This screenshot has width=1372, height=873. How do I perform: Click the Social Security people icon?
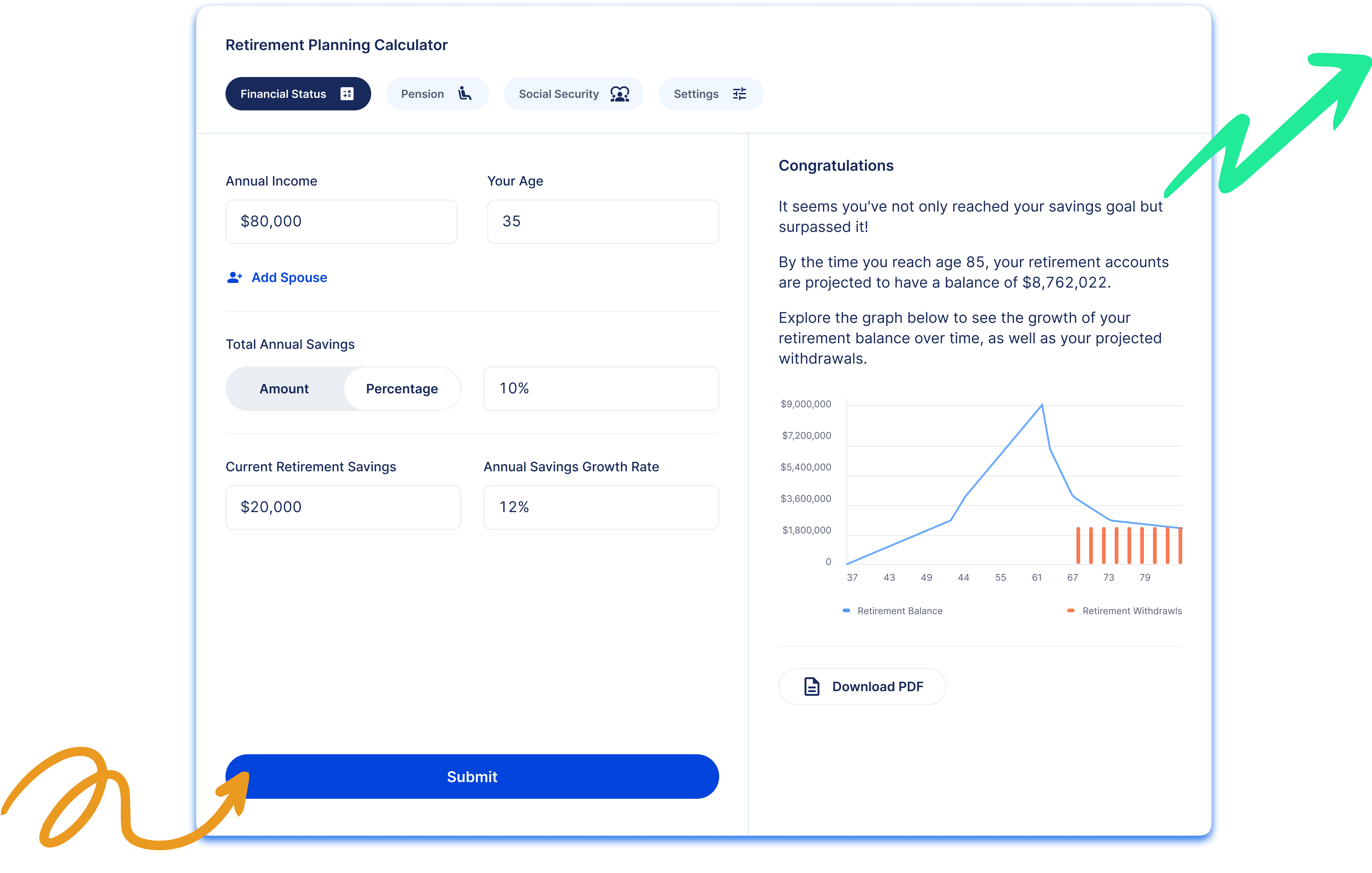(x=619, y=94)
